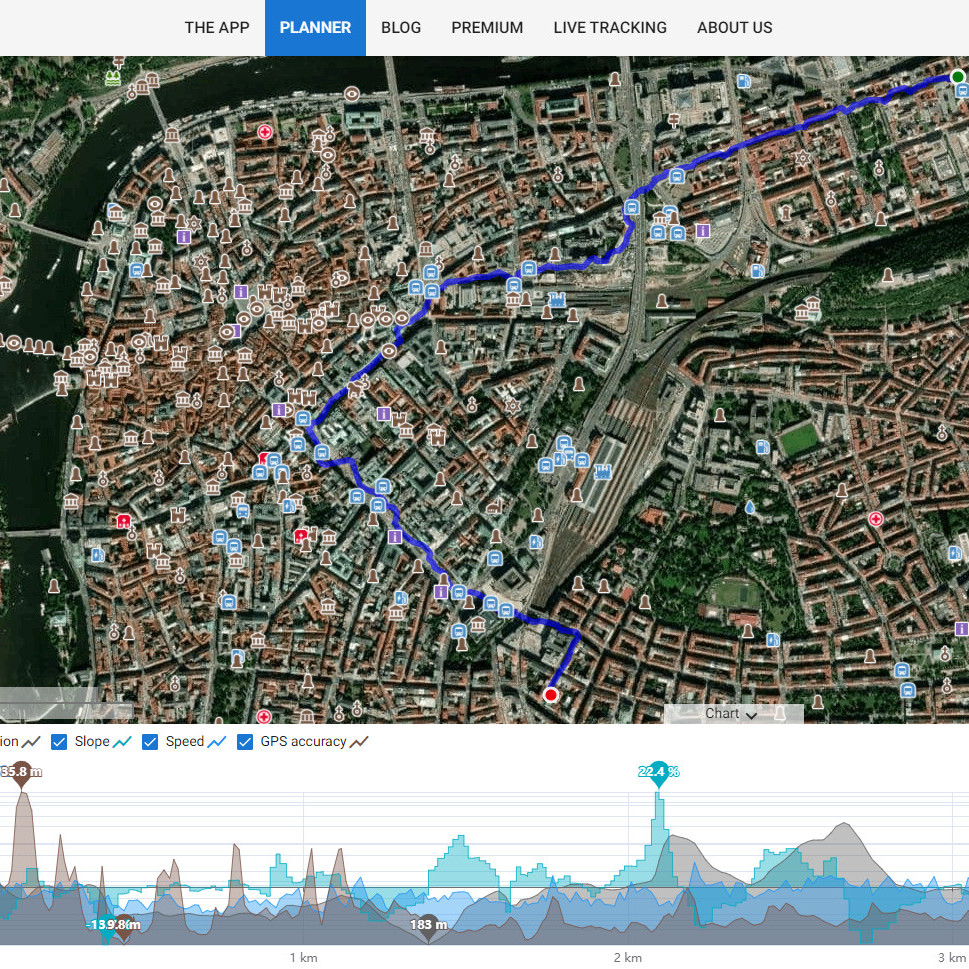Screen dimensions: 969x969
Task: Toggle the GPS accuracy checkbox
Action: [x=245, y=742]
